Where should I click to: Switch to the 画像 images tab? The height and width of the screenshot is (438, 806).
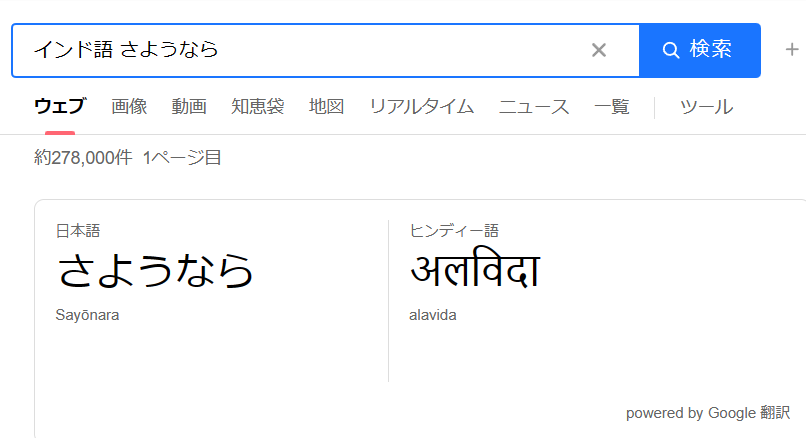point(129,107)
